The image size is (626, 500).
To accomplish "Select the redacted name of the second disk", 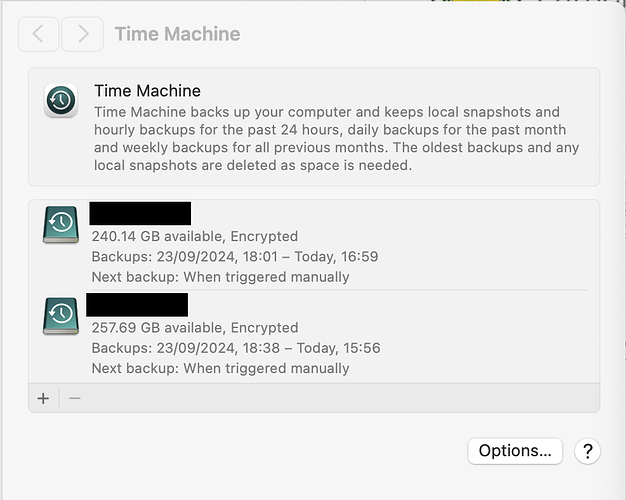I will click(137, 305).
